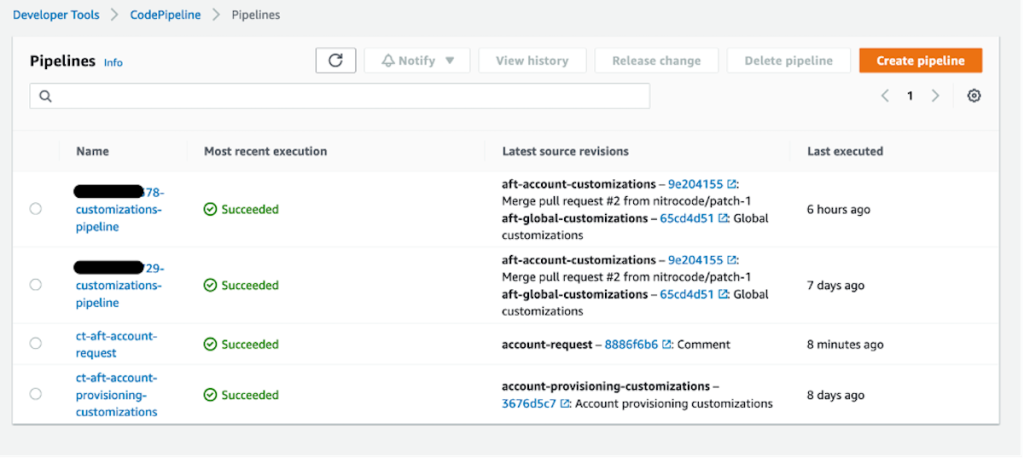Click the search magnifier icon

45,96
